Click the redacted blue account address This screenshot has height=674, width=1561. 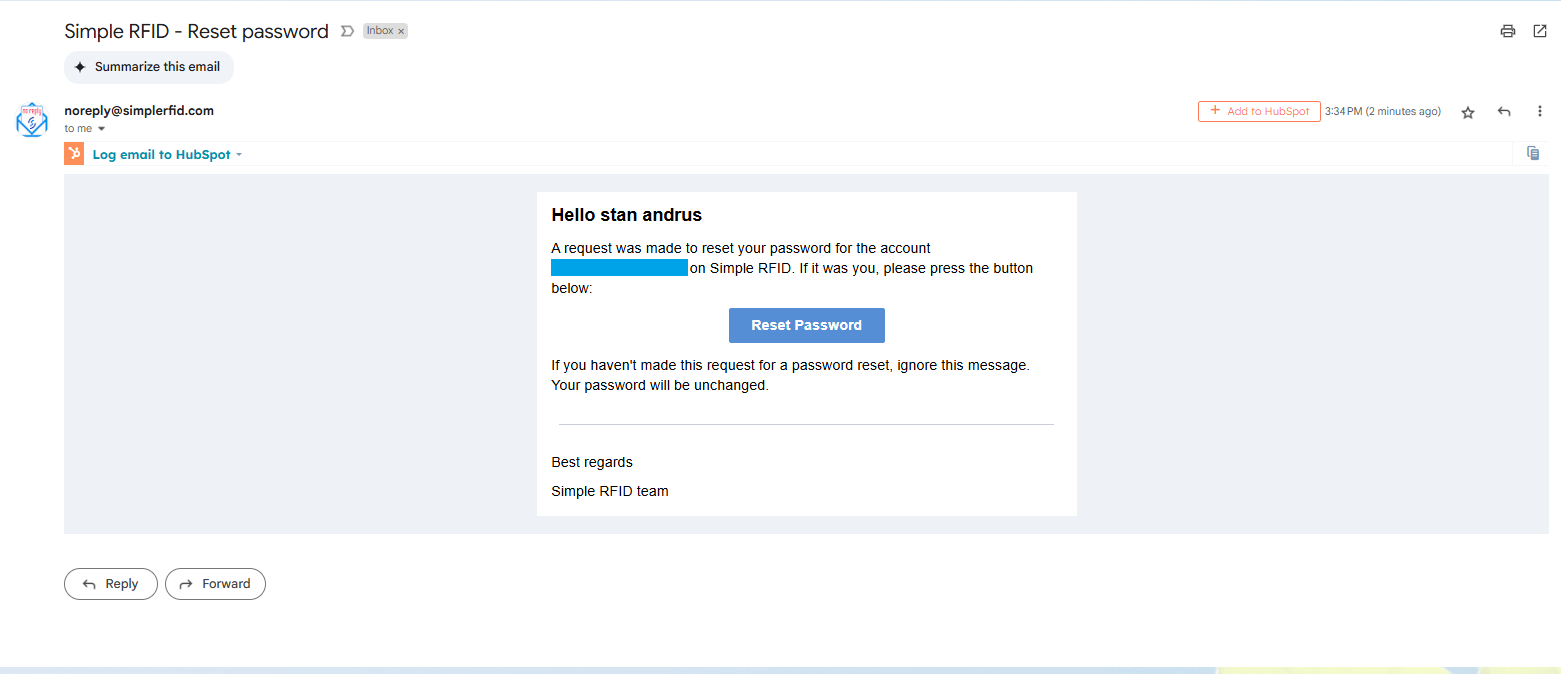click(x=620, y=268)
